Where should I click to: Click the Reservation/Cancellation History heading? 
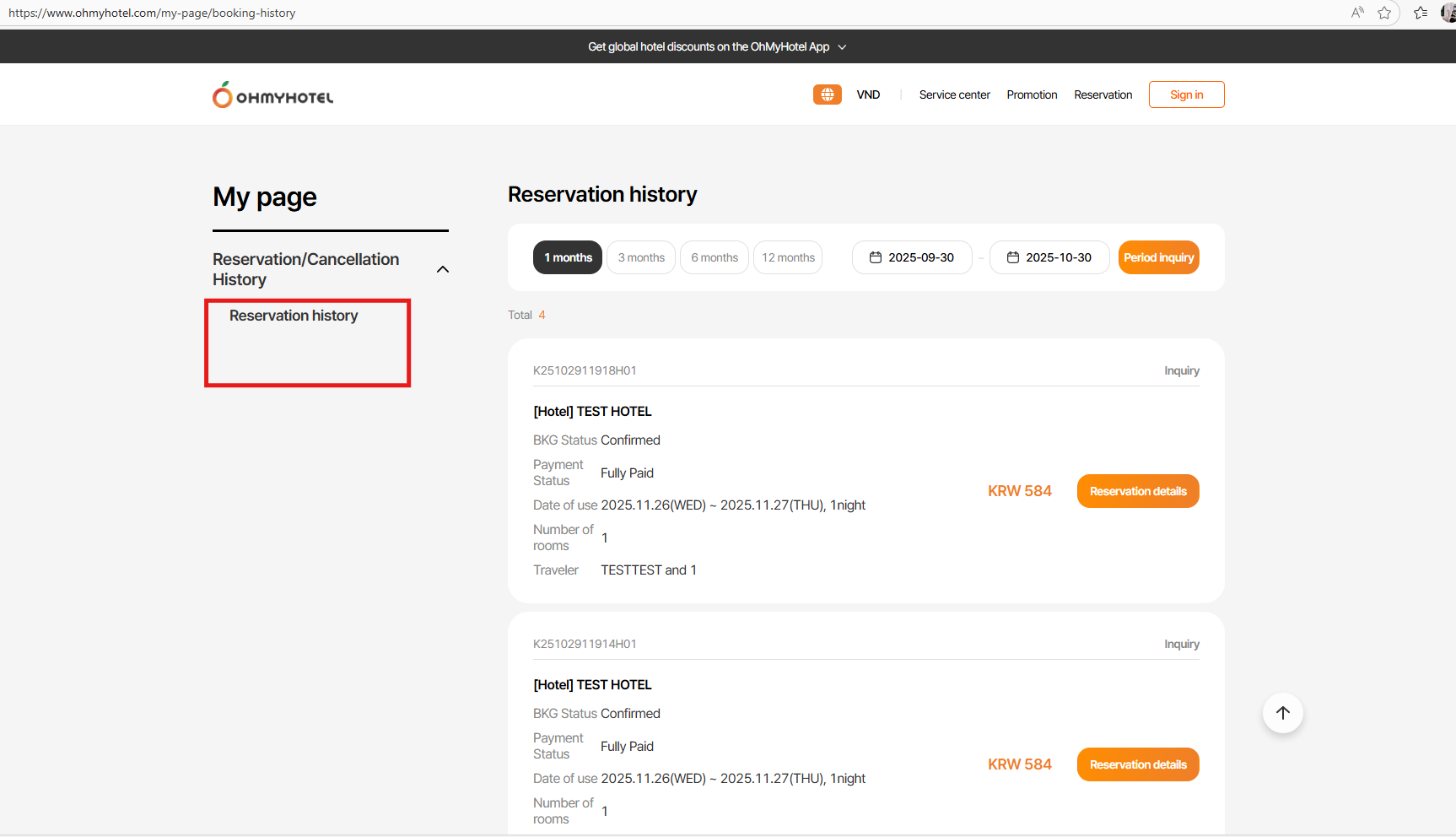[305, 269]
